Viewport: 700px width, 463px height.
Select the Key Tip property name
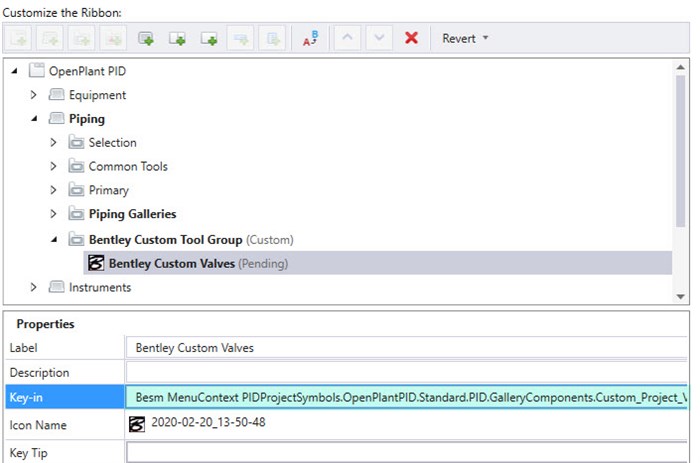coord(28,453)
